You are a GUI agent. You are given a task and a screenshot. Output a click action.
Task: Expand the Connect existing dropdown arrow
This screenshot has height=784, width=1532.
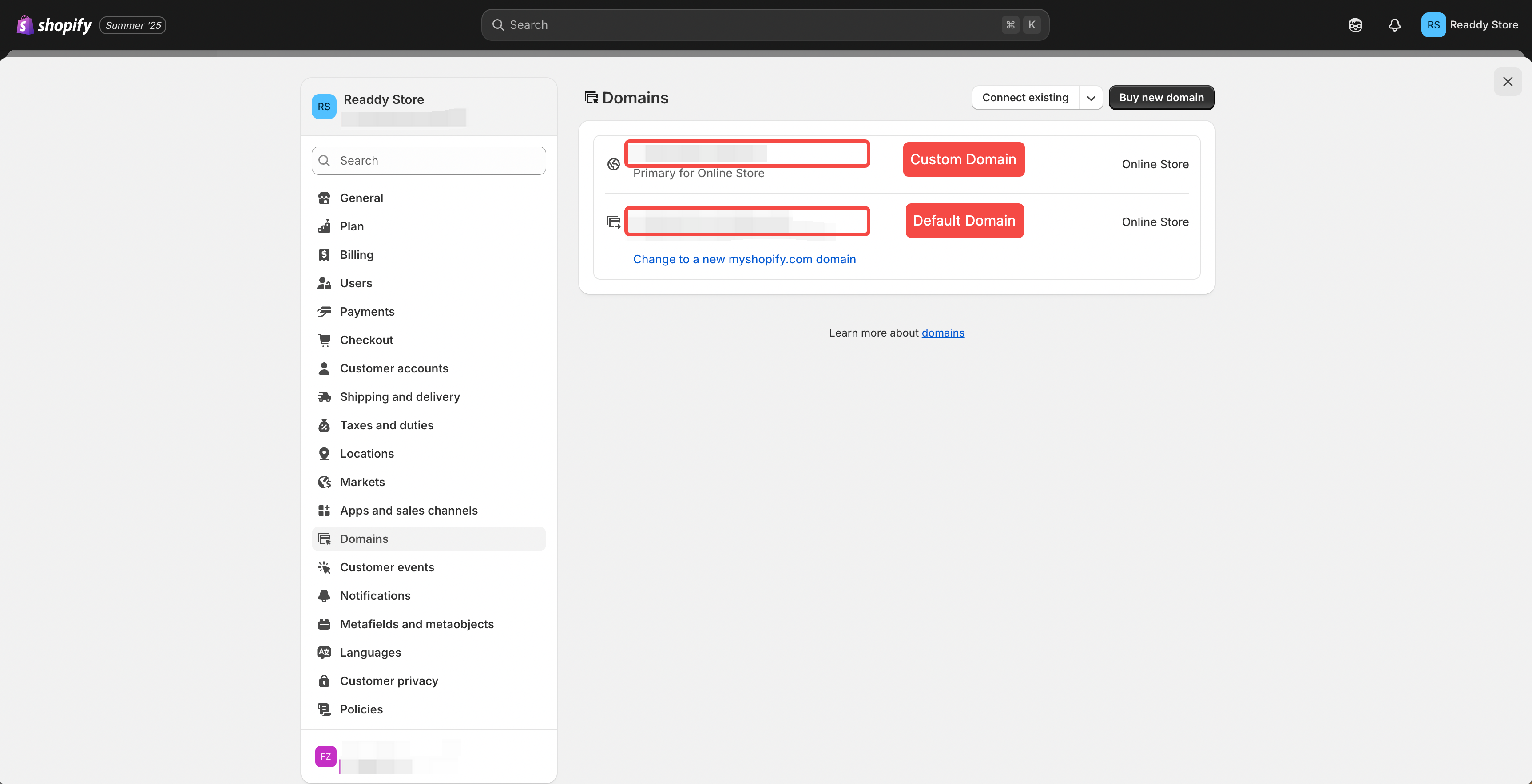coord(1091,98)
